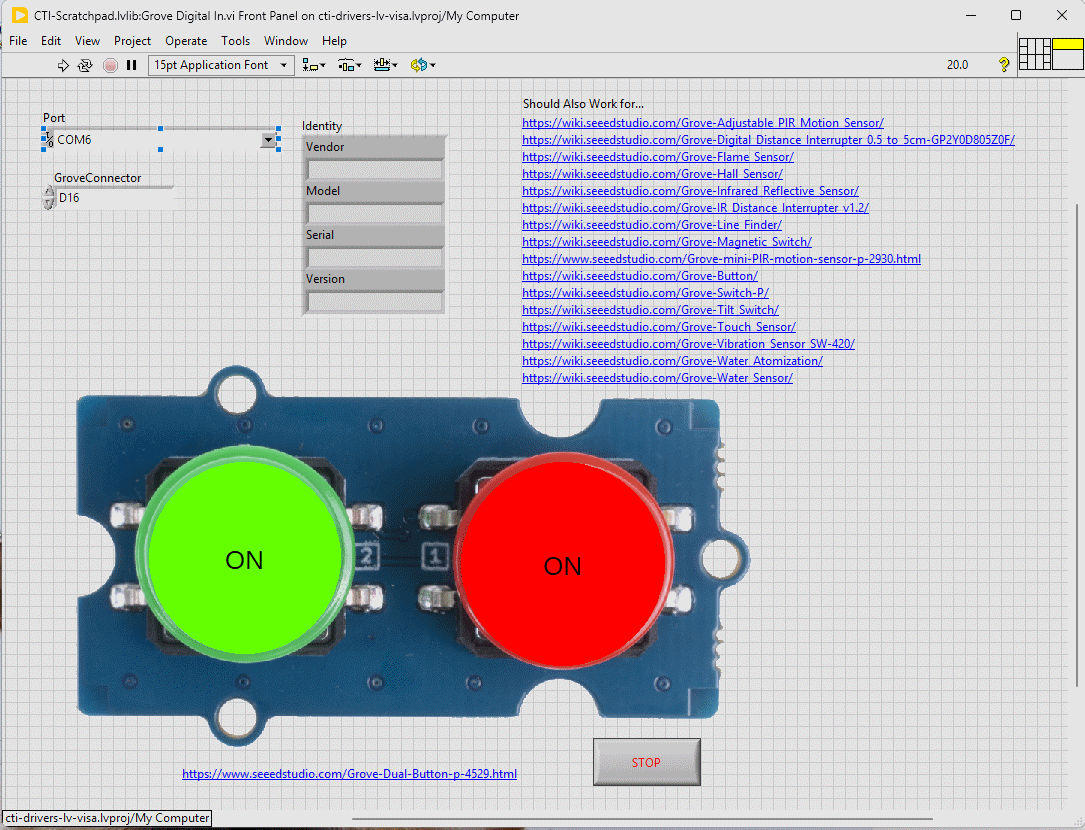Click the Run arrow in the toolbar
The image size is (1085, 830).
63,65
